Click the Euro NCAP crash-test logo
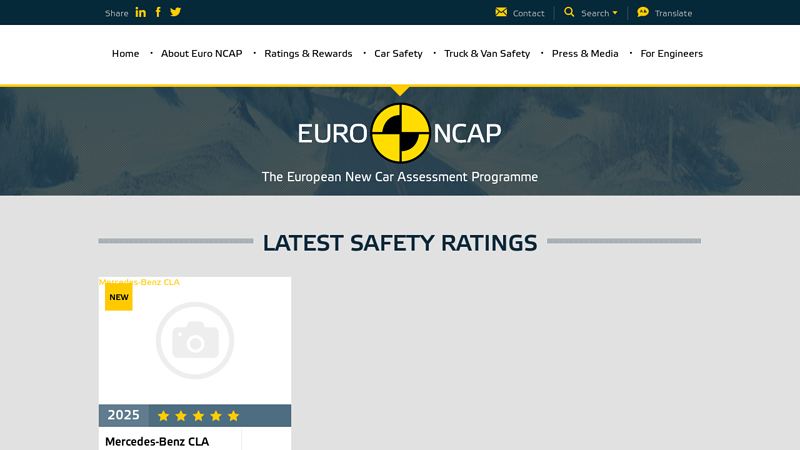The height and width of the screenshot is (450, 800). click(400, 133)
